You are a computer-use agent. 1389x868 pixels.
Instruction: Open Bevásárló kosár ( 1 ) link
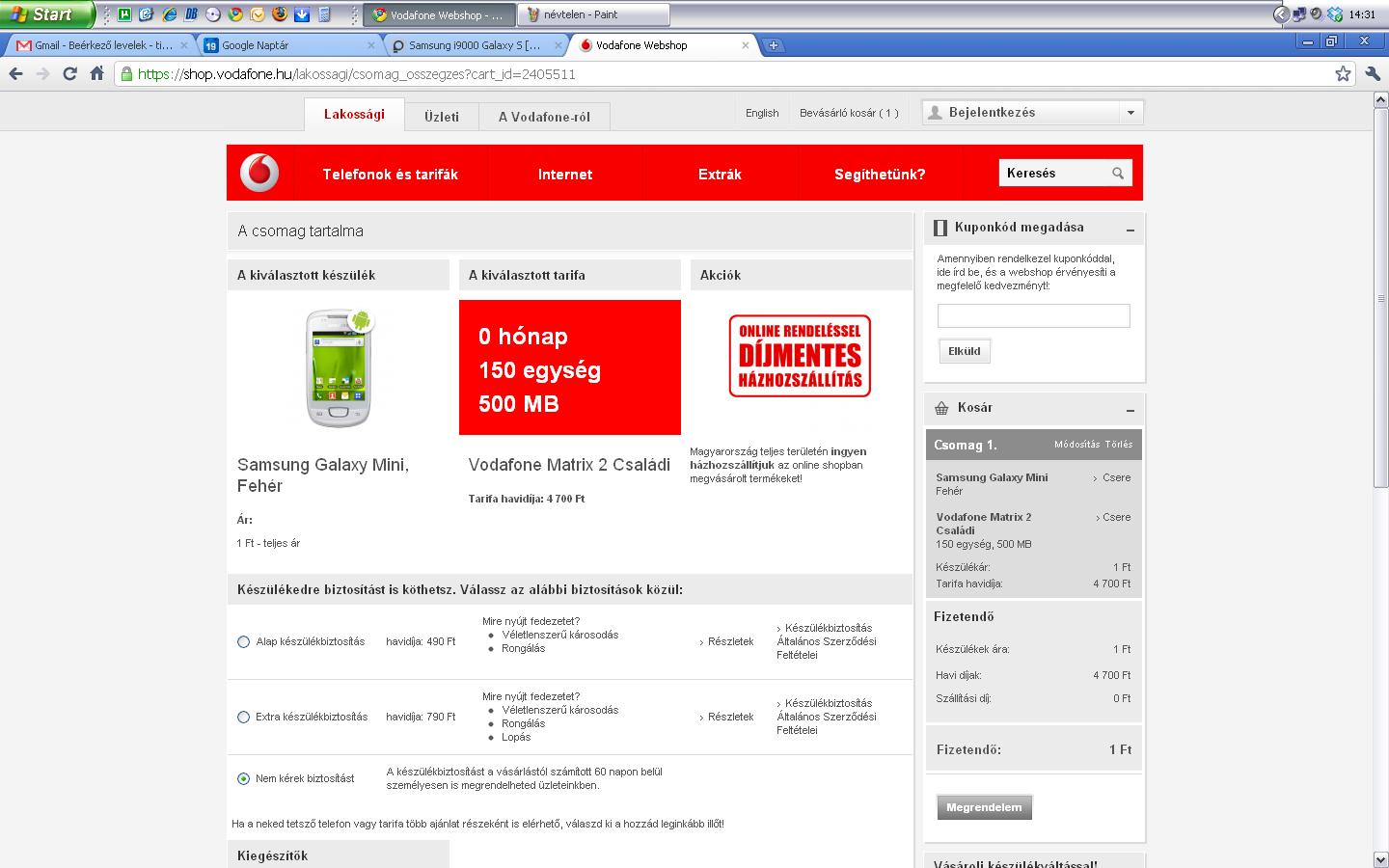[x=849, y=113]
